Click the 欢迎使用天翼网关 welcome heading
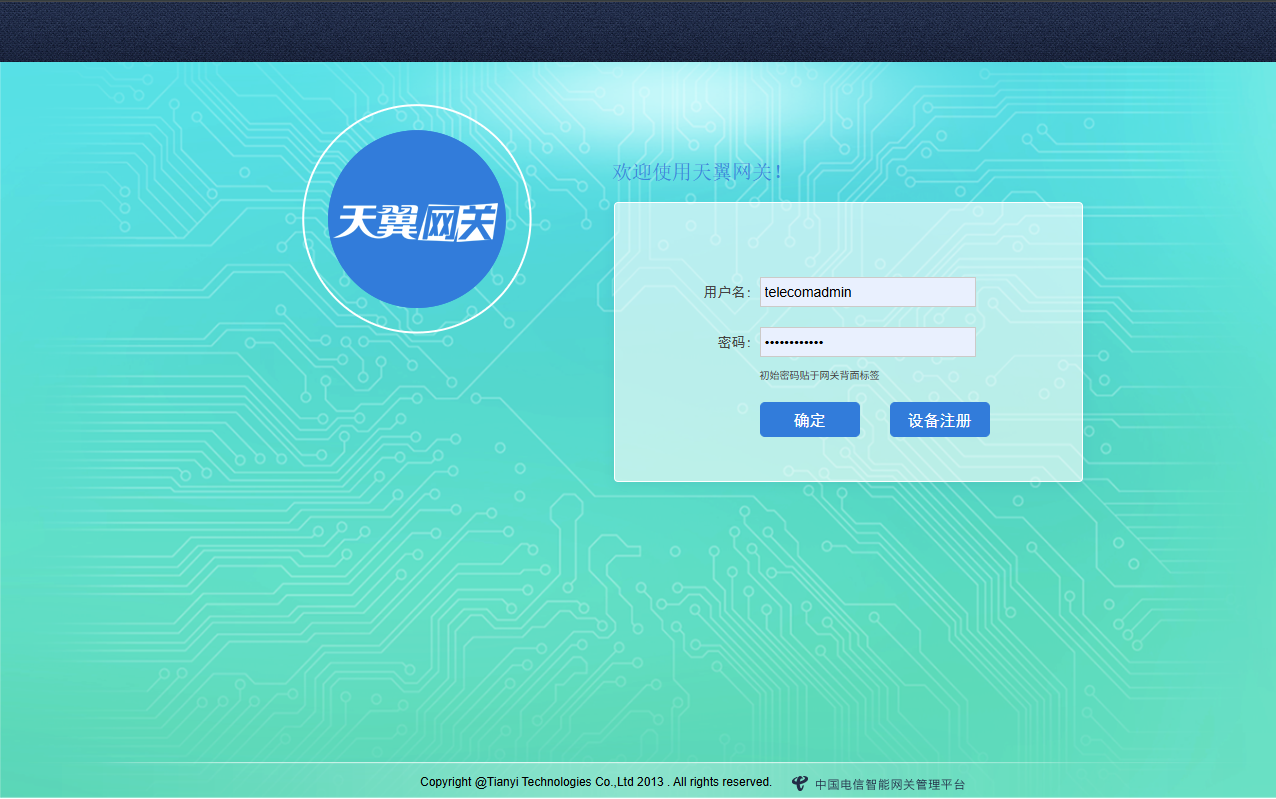The width and height of the screenshot is (1276, 799). pyautogui.click(x=698, y=171)
